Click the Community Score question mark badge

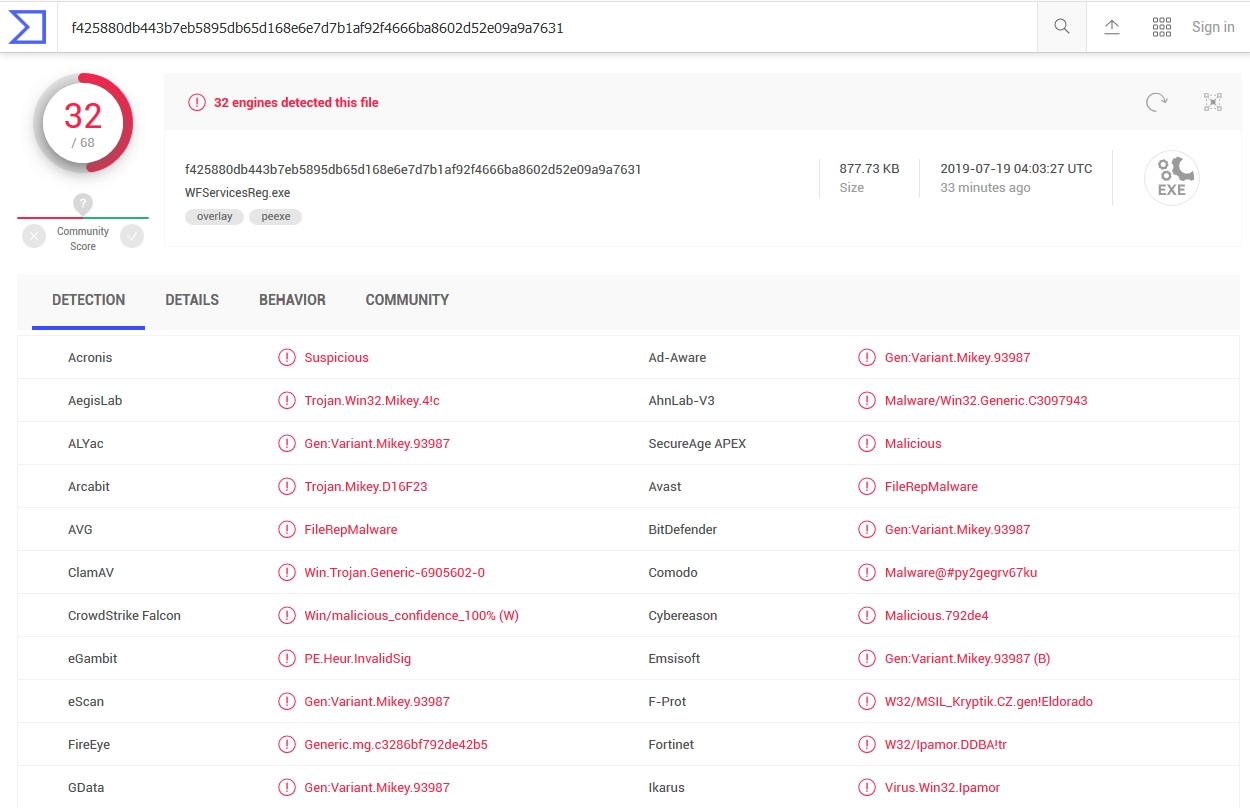click(x=82, y=204)
